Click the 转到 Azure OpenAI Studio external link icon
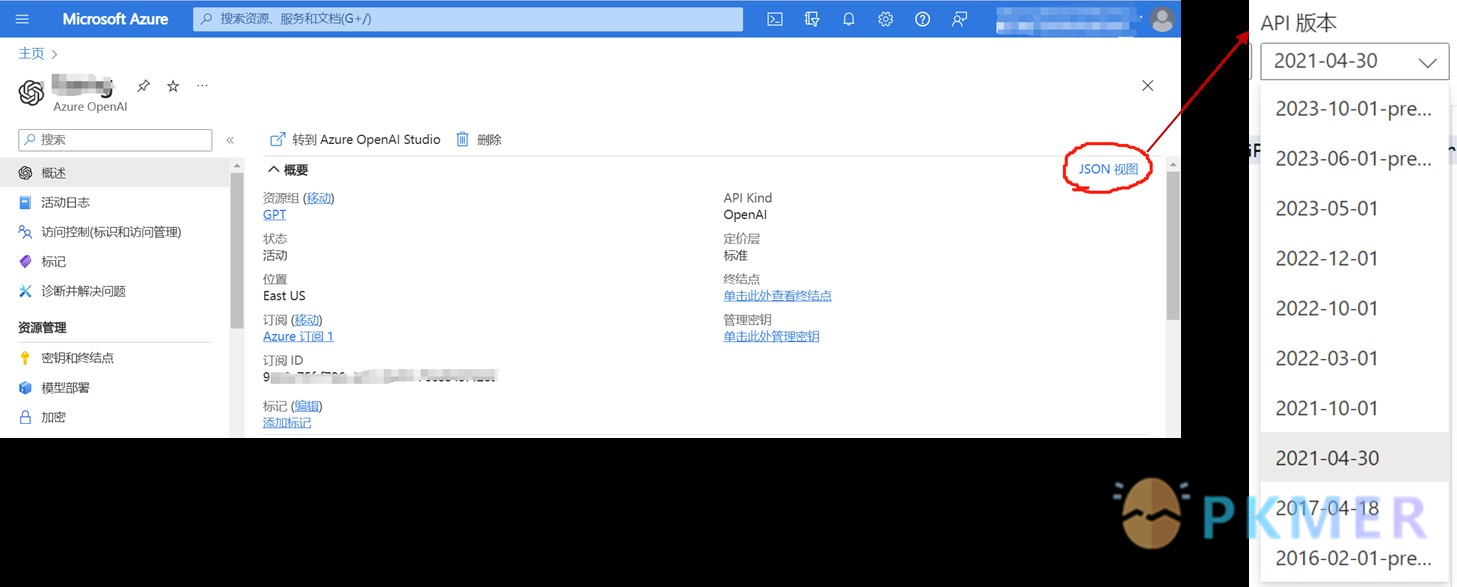The height and width of the screenshot is (587, 1457). point(278,140)
